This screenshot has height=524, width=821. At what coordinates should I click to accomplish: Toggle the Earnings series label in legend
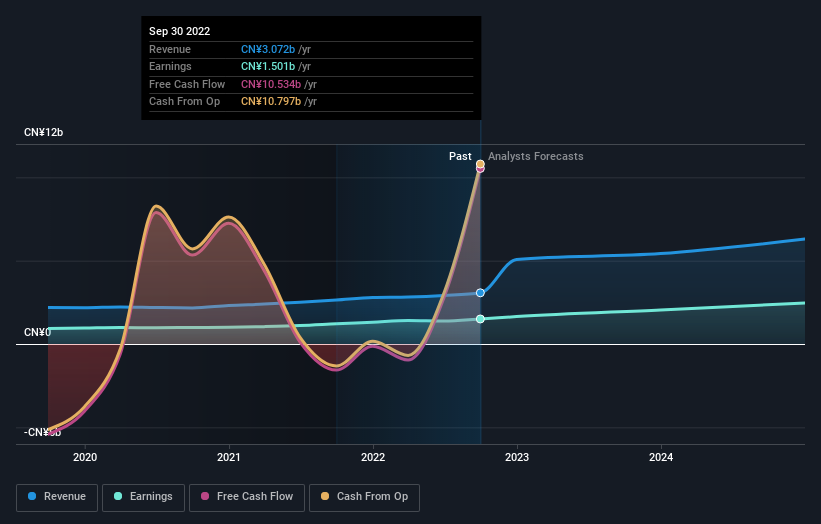[x=151, y=497]
